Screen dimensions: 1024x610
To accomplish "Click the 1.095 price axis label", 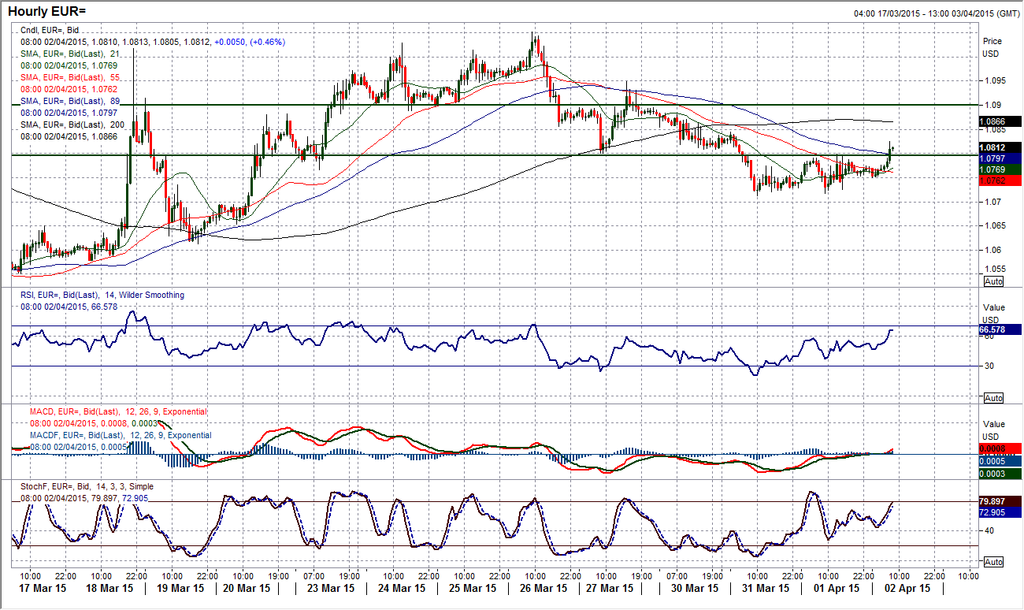I will point(995,81).
